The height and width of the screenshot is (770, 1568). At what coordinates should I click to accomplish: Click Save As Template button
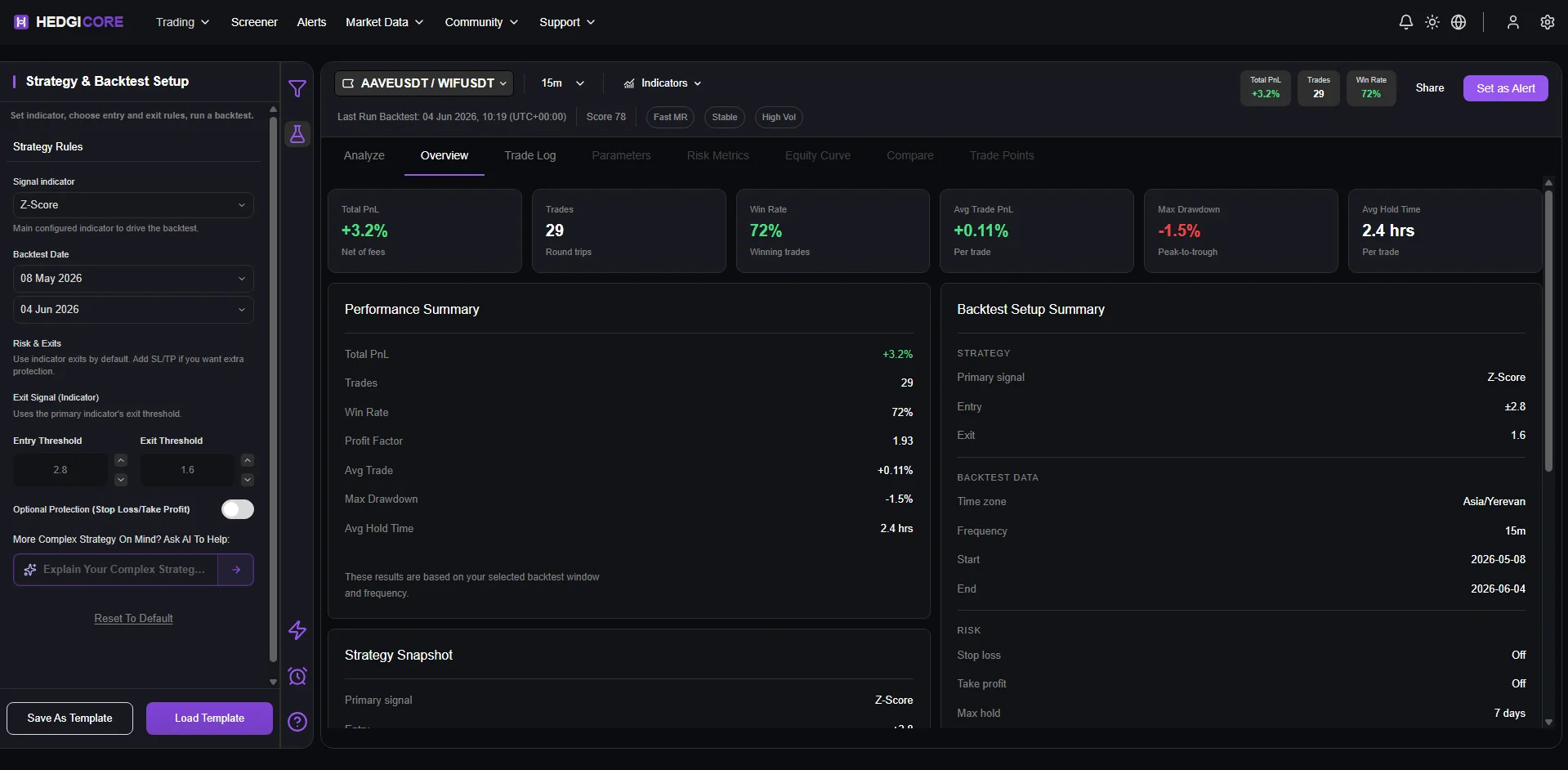(69, 719)
